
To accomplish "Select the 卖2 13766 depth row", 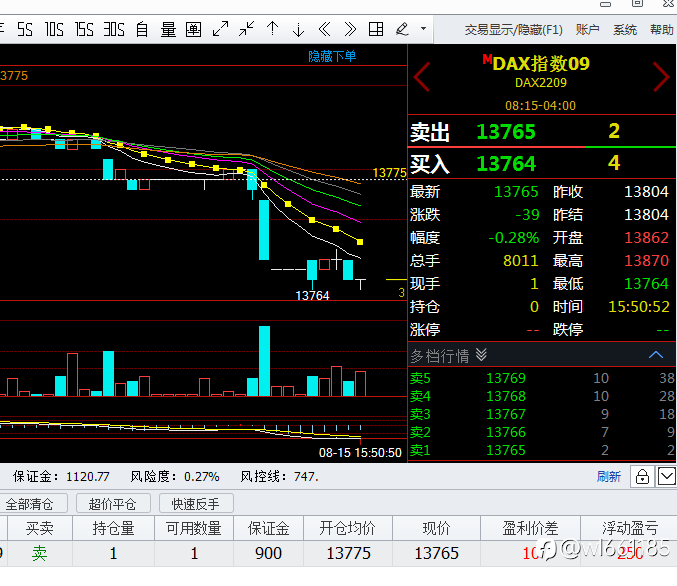I will [x=542, y=432].
